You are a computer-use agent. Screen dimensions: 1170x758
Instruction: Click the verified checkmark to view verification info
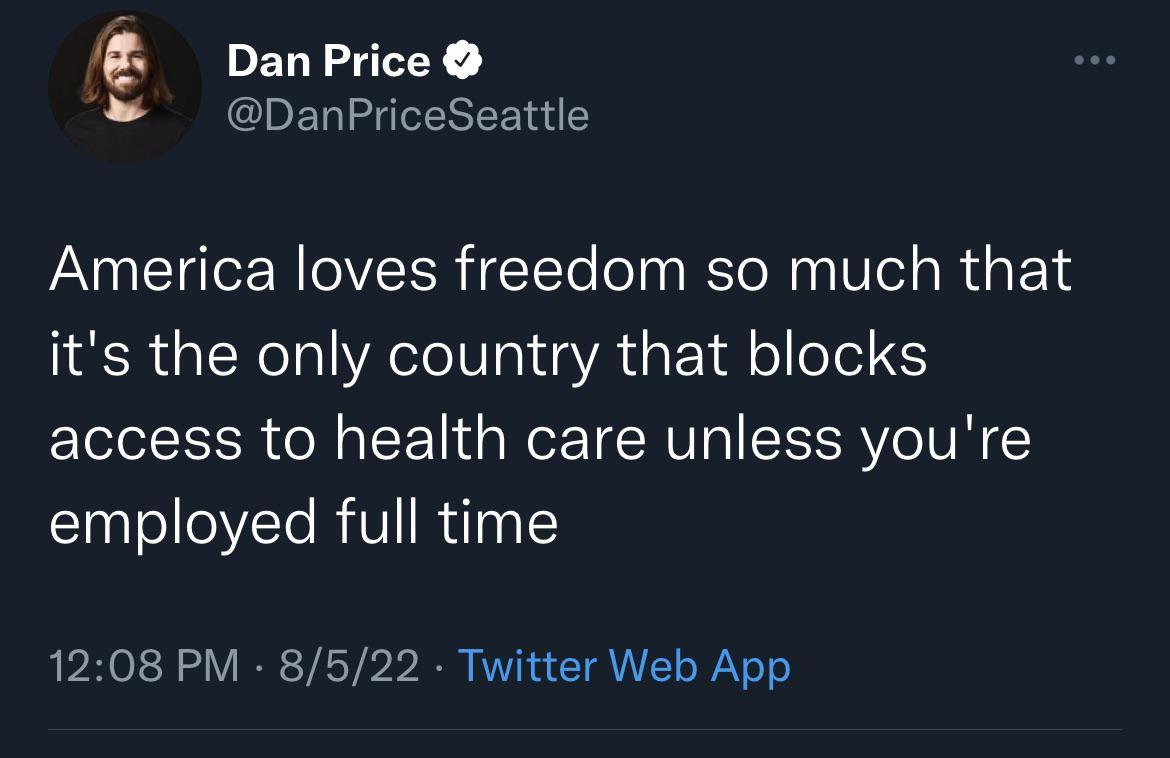[462, 59]
